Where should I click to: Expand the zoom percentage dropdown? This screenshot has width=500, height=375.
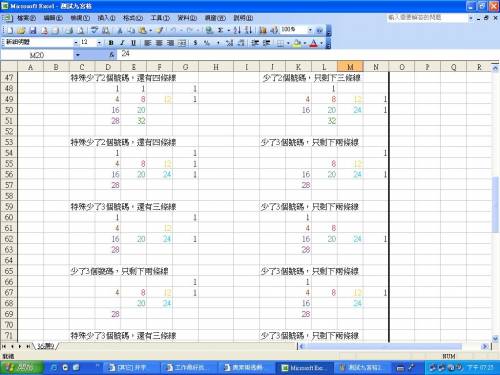pos(310,30)
